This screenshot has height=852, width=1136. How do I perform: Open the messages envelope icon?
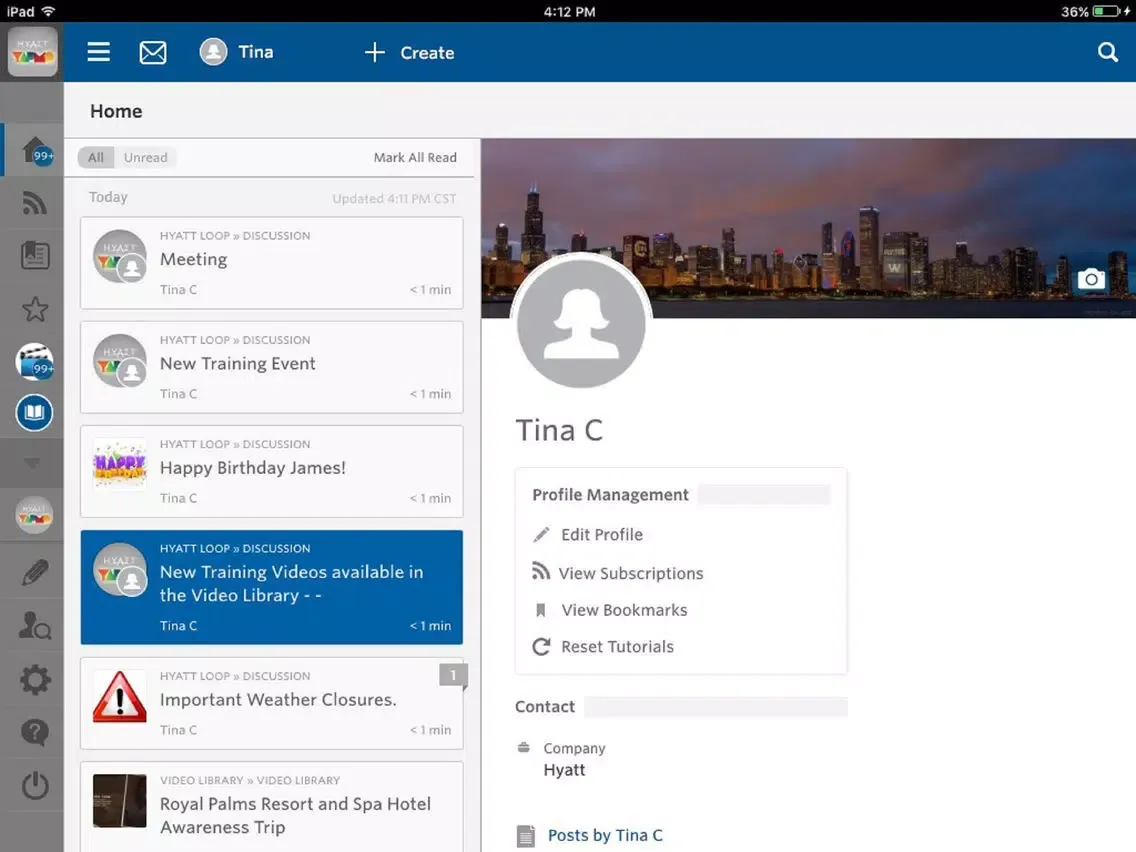[x=153, y=52]
